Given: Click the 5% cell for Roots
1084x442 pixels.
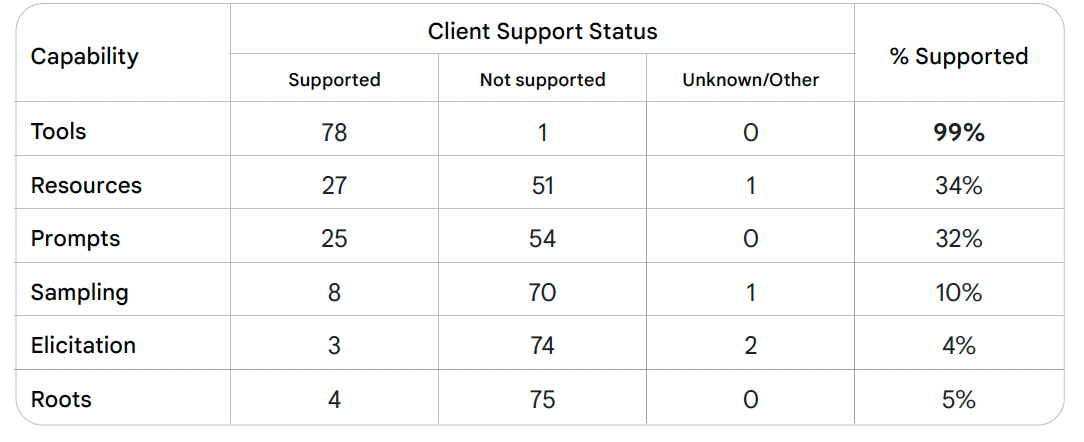Looking at the screenshot, I should (958, 399).
